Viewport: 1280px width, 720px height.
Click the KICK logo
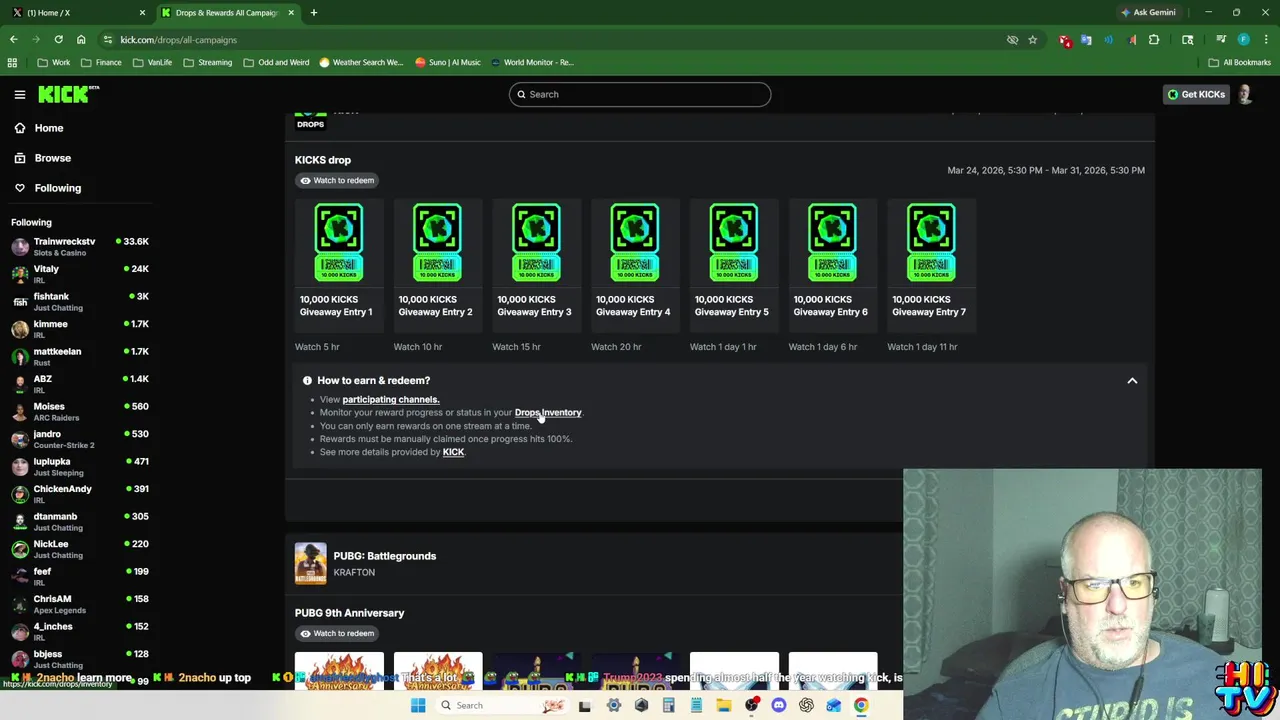click(x=68, y=94)
